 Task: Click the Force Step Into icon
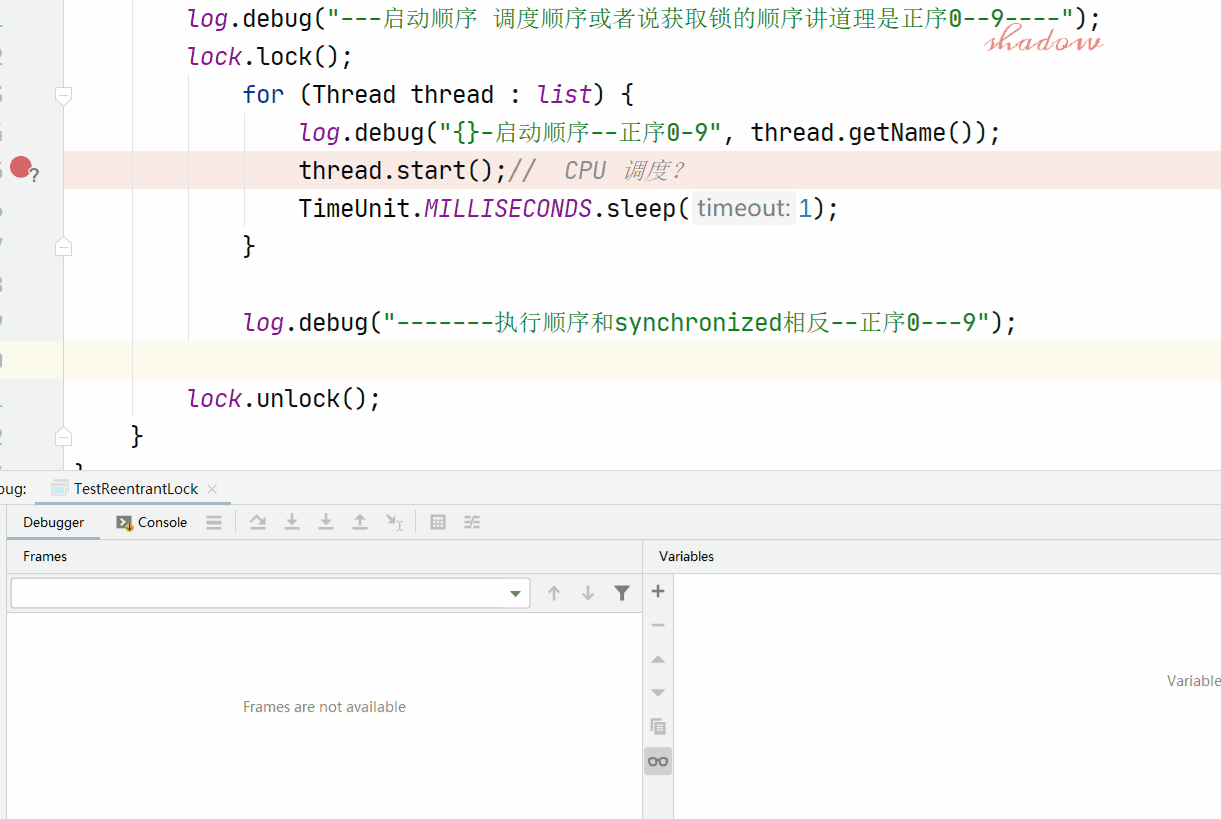(x=326, y=522)
